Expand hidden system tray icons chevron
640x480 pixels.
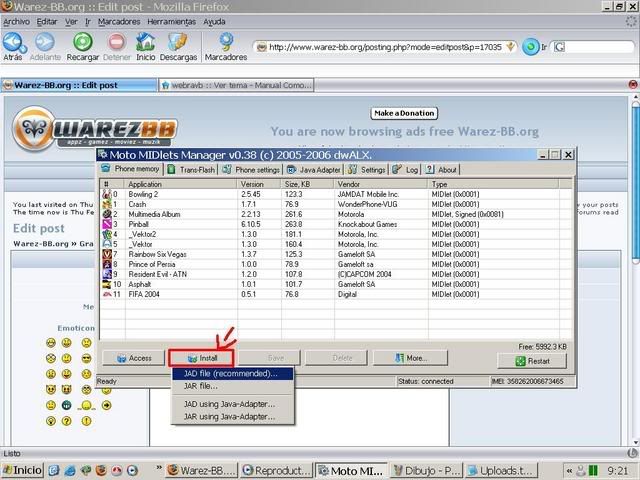click(569, 471)
